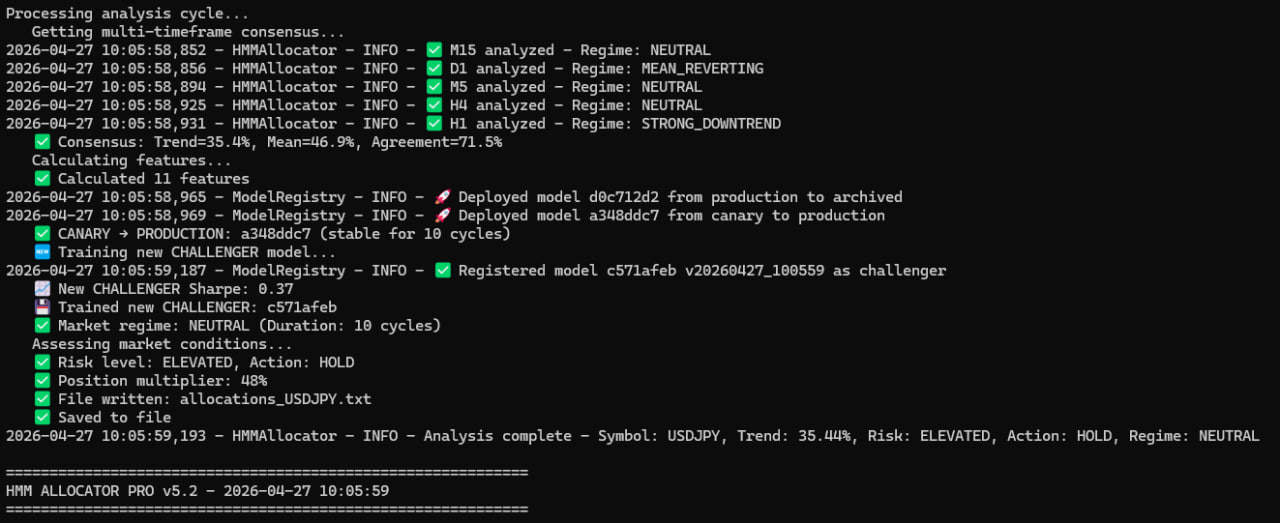Viewport: 1280px width, 523px height.
Task: Click the green check next to Consensus line
Action: pos(42,142)
